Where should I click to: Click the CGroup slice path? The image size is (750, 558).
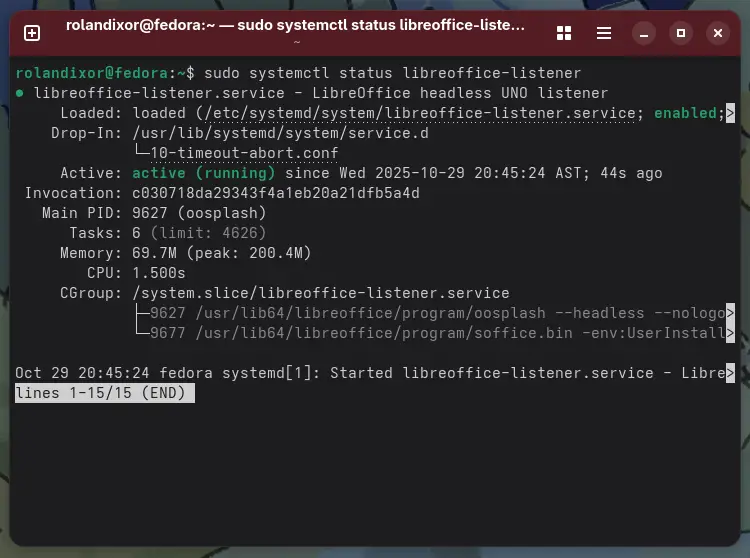point(320,293)
